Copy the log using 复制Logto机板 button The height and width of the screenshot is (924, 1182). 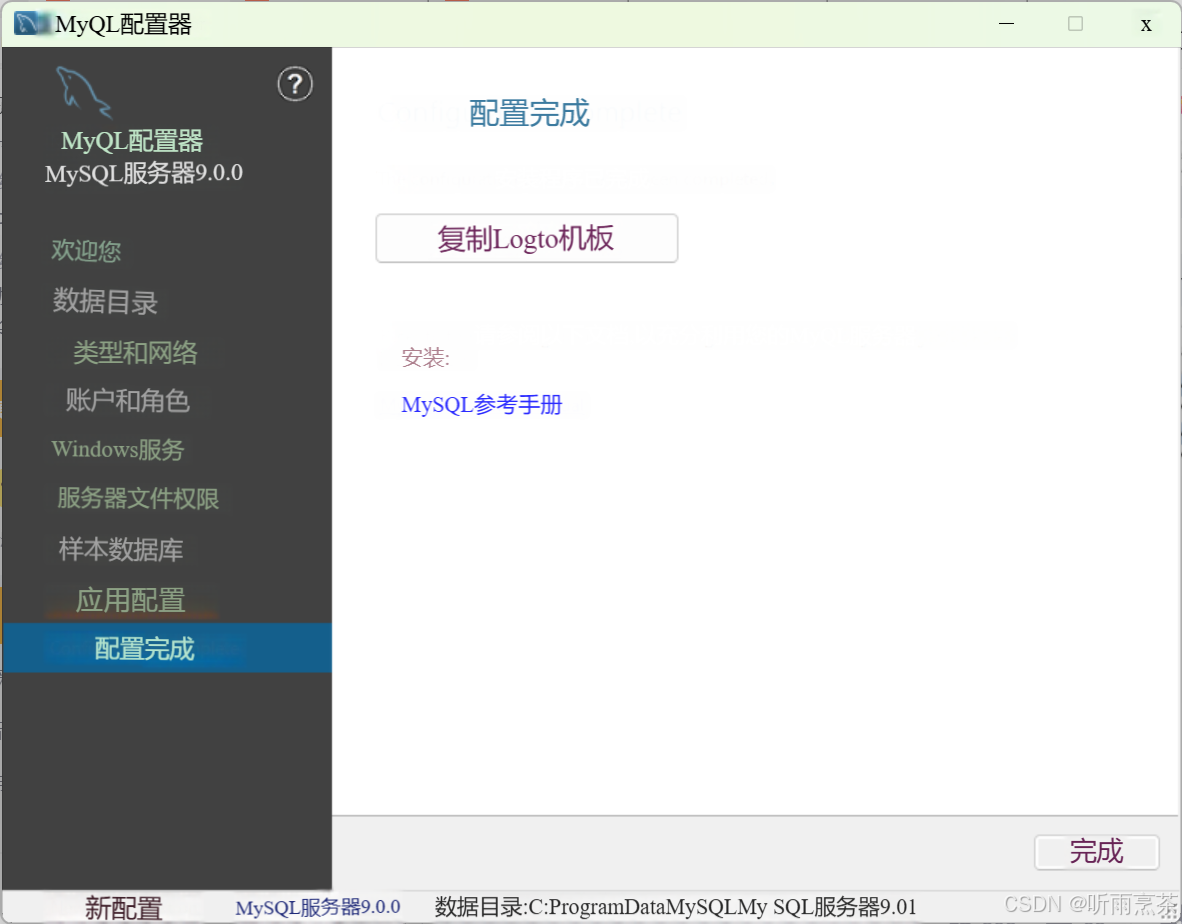[x=526, y=238]
